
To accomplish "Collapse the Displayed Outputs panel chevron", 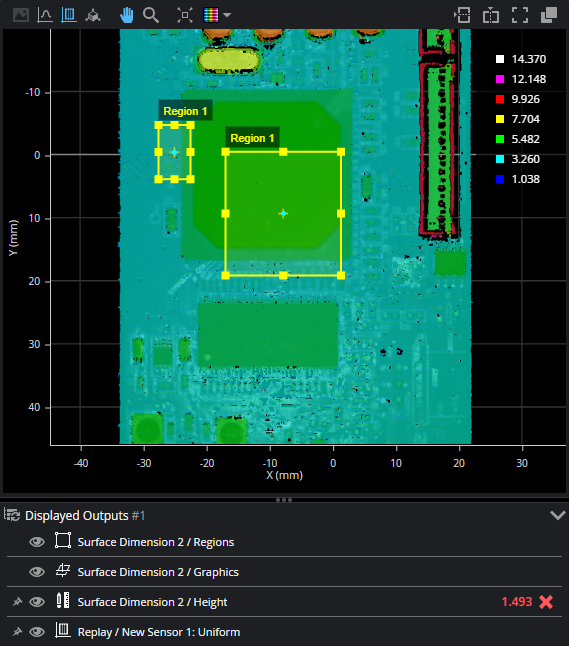I will [x=557, y=515].
